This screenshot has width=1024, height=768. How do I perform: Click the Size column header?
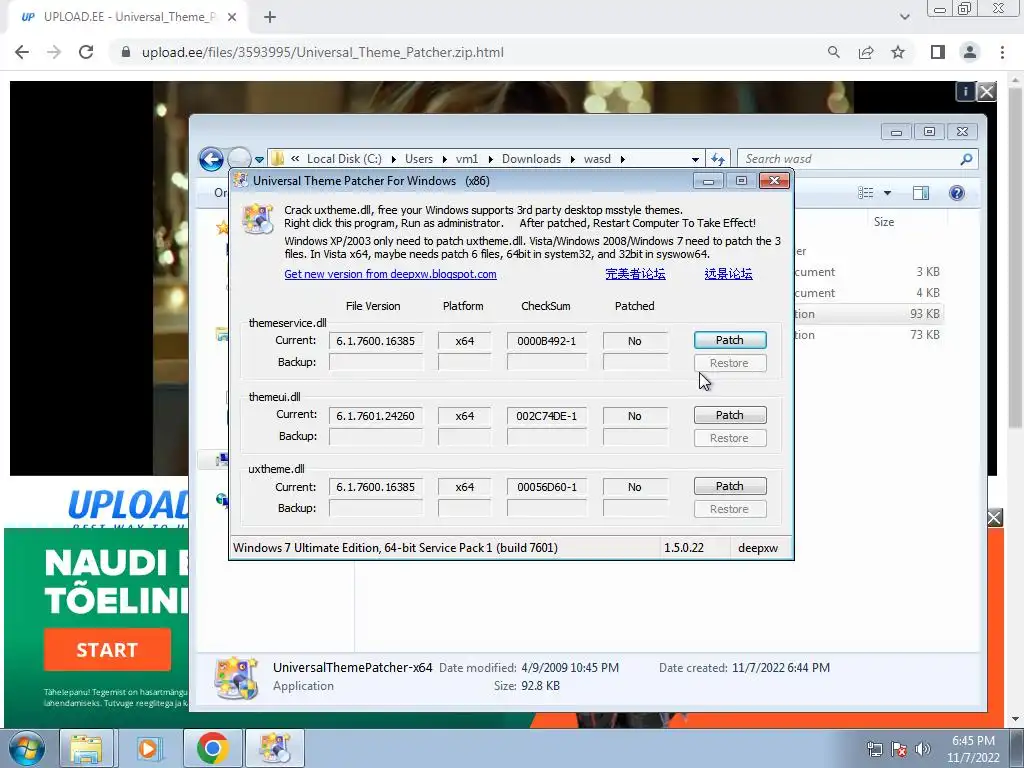884,222
